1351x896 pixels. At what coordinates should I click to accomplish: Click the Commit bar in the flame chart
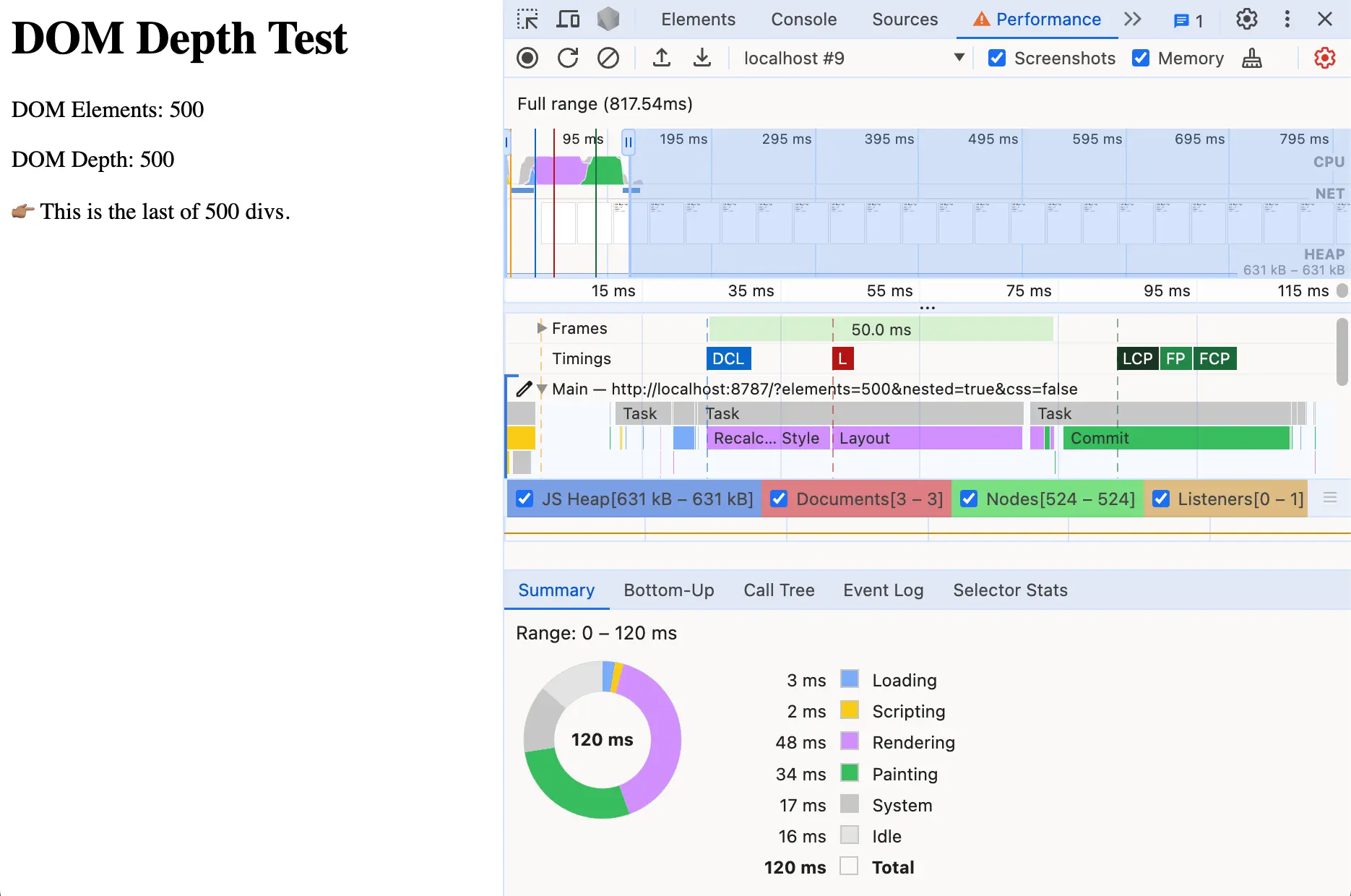(1156, 438)
